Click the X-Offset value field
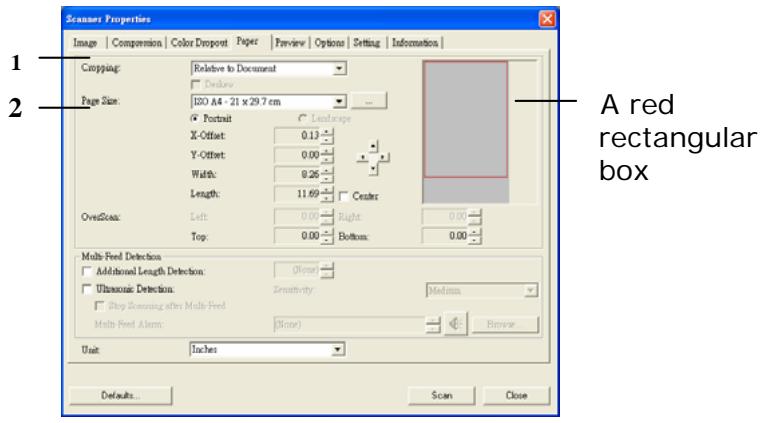Image resolution: width=762 pixels, height=423 pixels. [297, 136]
